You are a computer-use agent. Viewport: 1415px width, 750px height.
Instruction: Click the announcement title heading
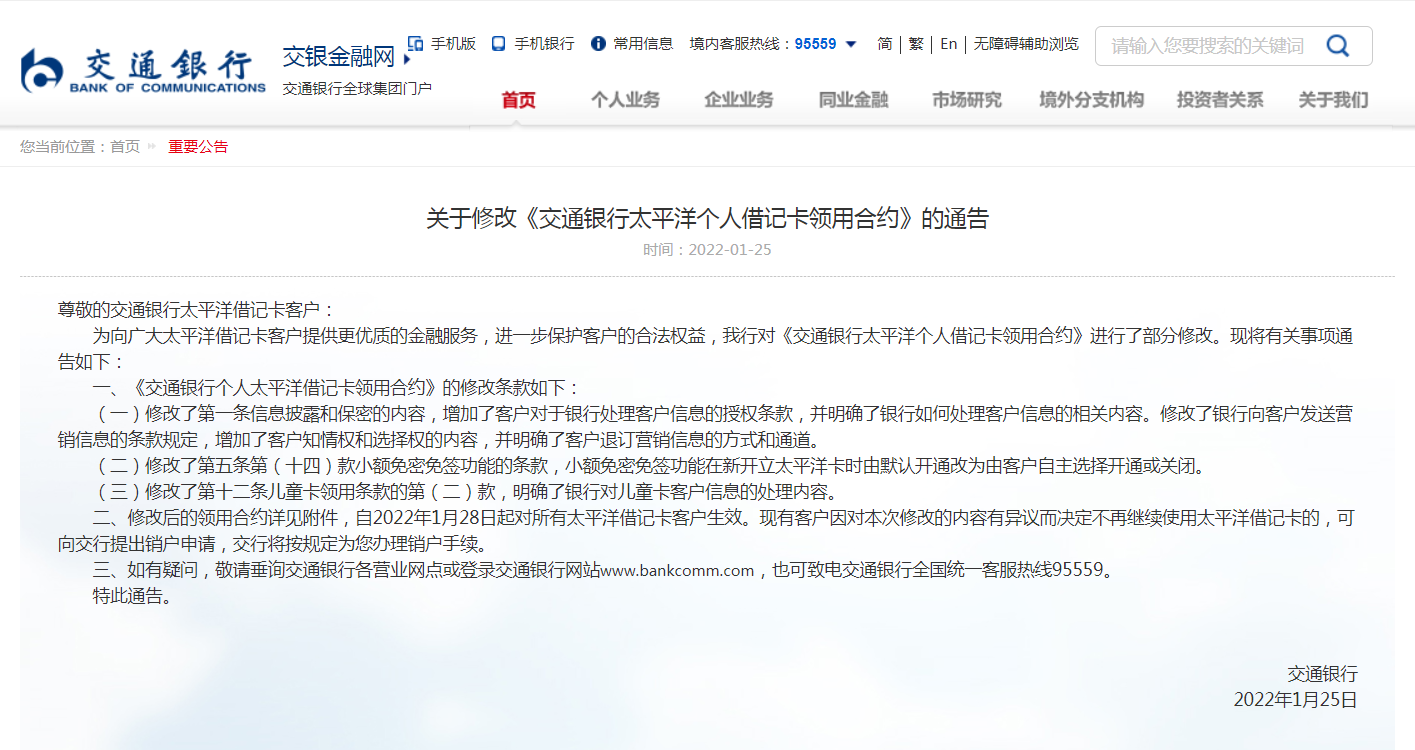pyautogui.click(x=707, y=219)
